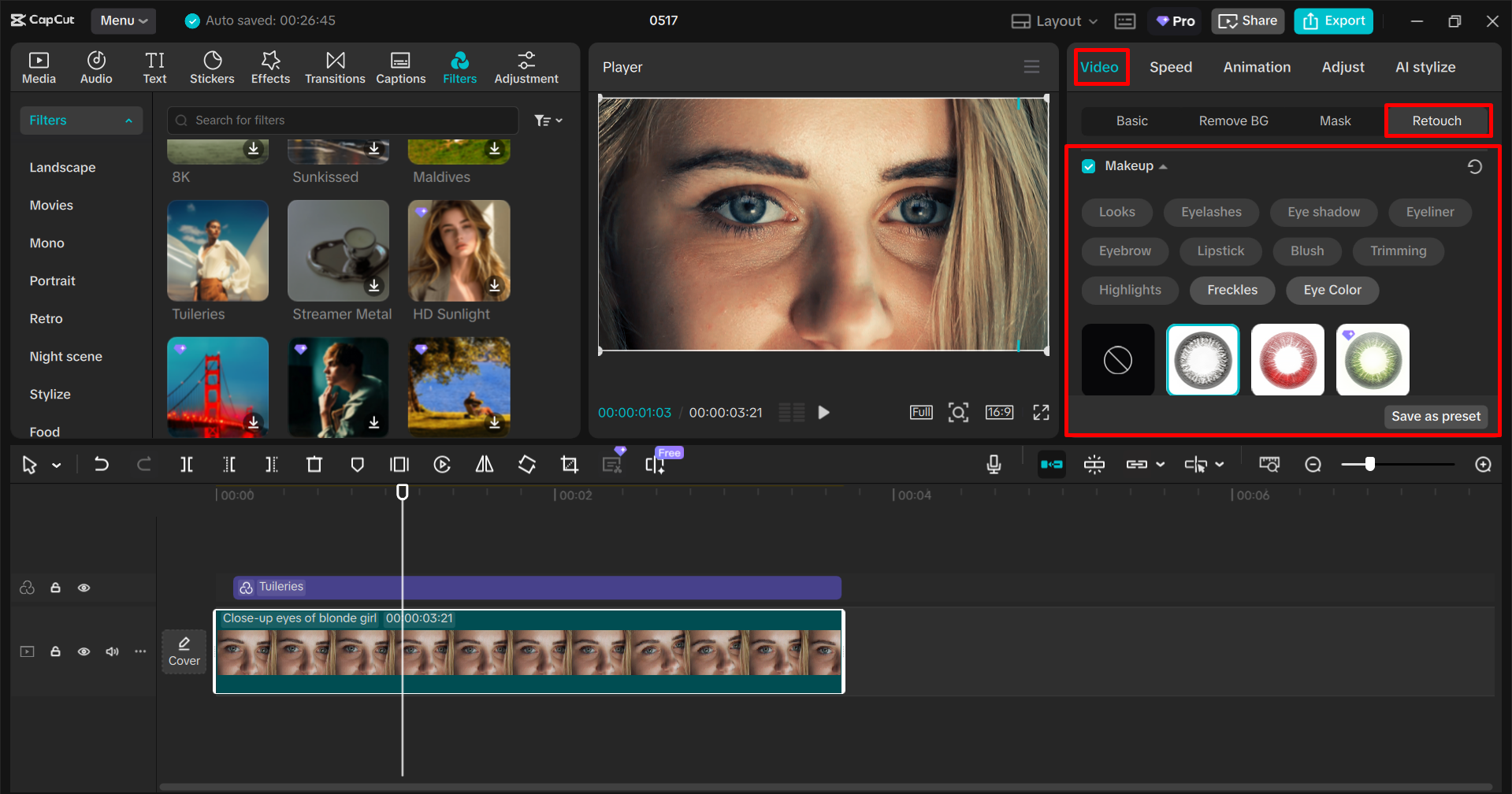Viewport: 1512px width, 794px height.
Task: Switch to the Stickers panel
Action: tap(211, 66)
